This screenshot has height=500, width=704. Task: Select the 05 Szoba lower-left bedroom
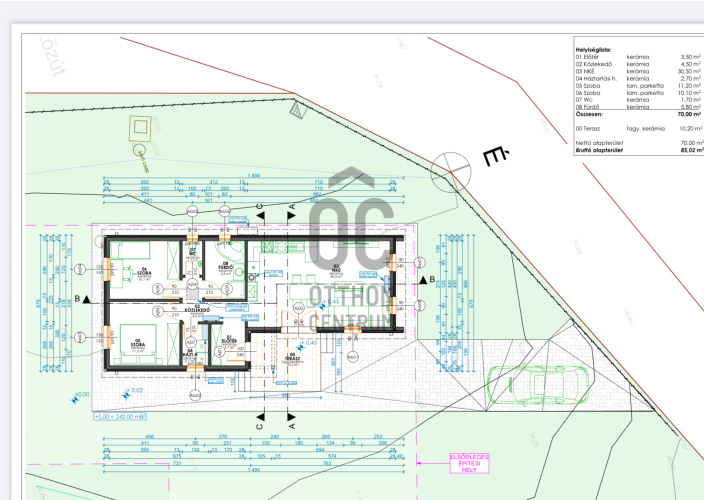pyautogui.click(x=145, y=345)
